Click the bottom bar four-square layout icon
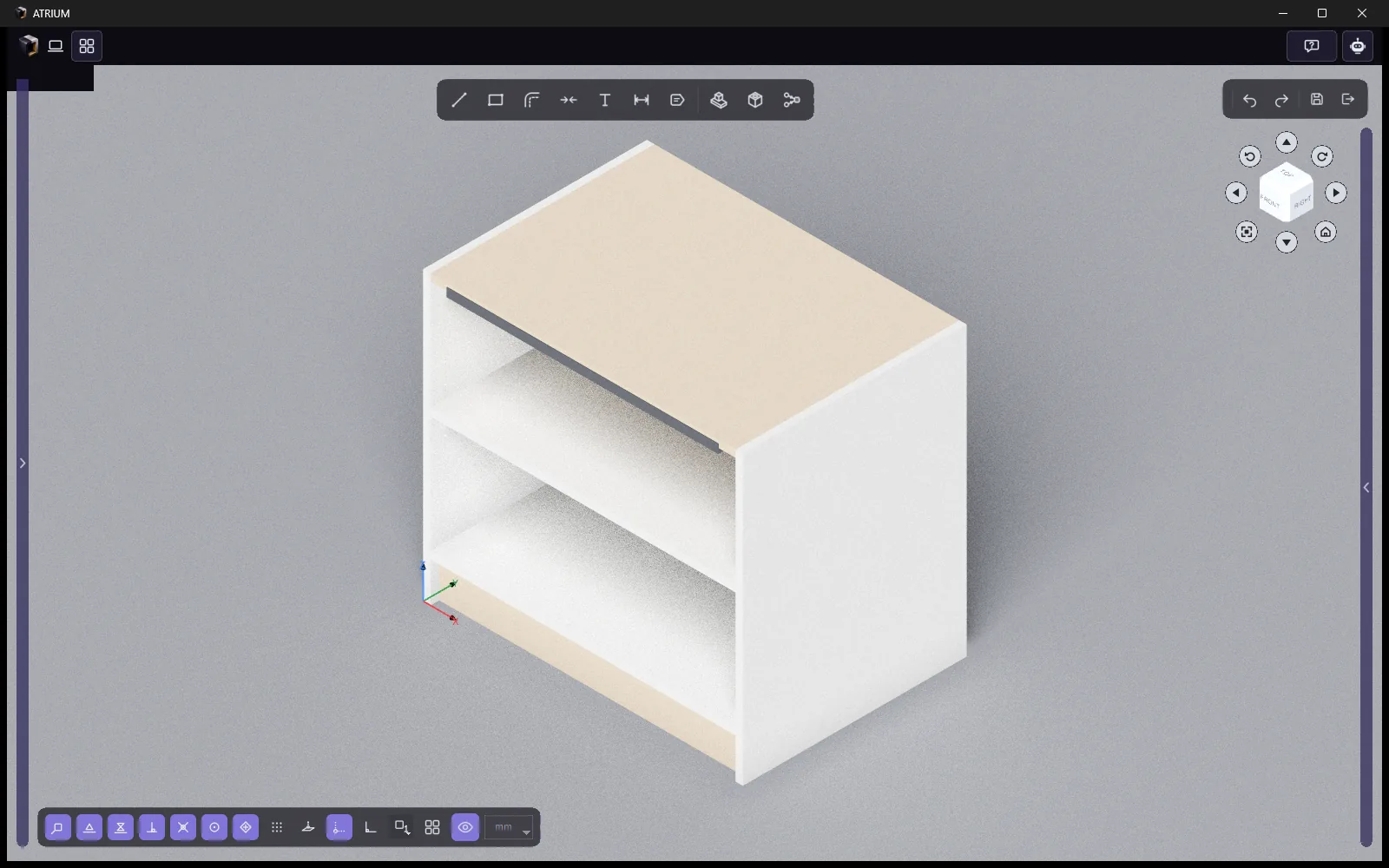Screen dimensions: 1389x868 [x=432, y=828]
